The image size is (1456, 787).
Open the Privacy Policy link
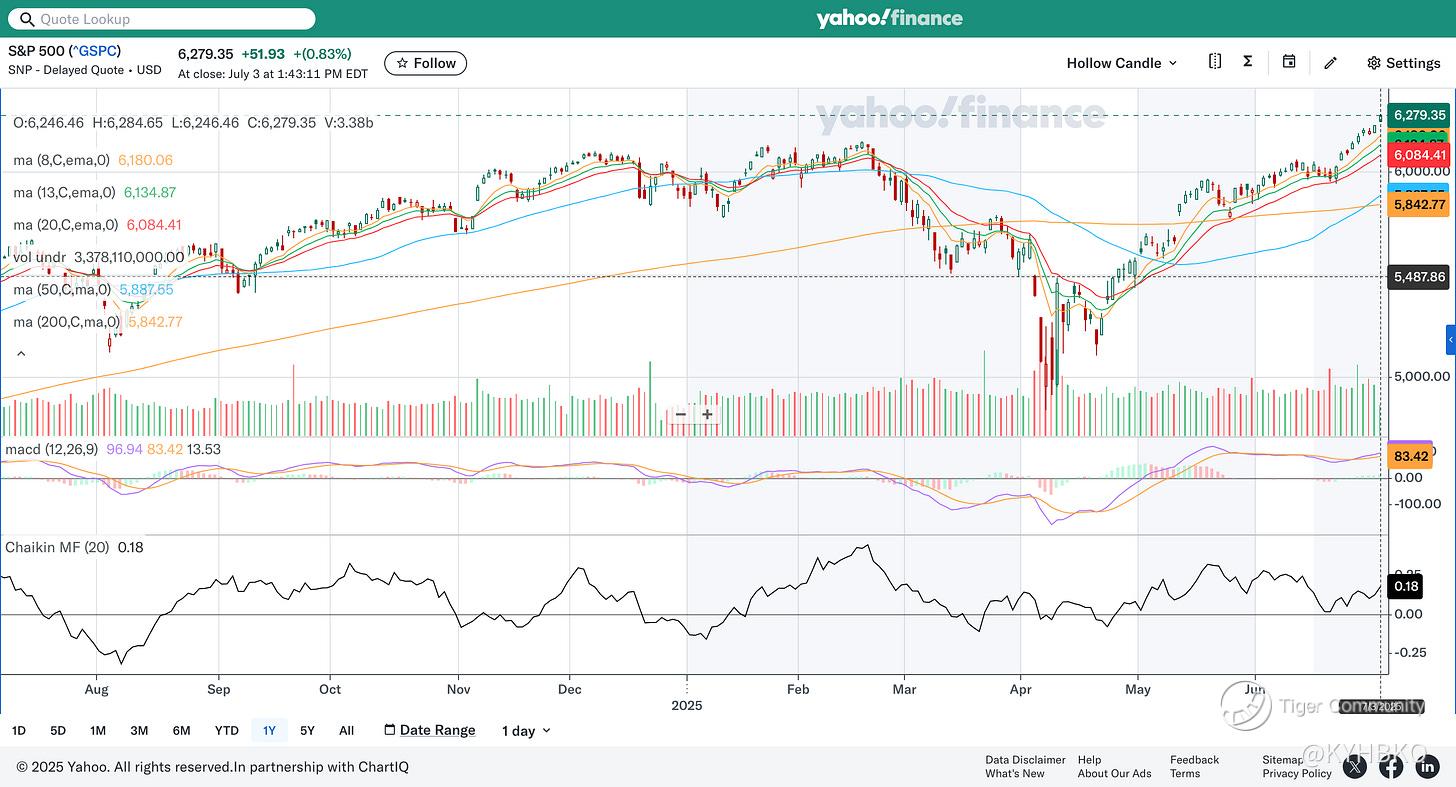click(1297, 774)
